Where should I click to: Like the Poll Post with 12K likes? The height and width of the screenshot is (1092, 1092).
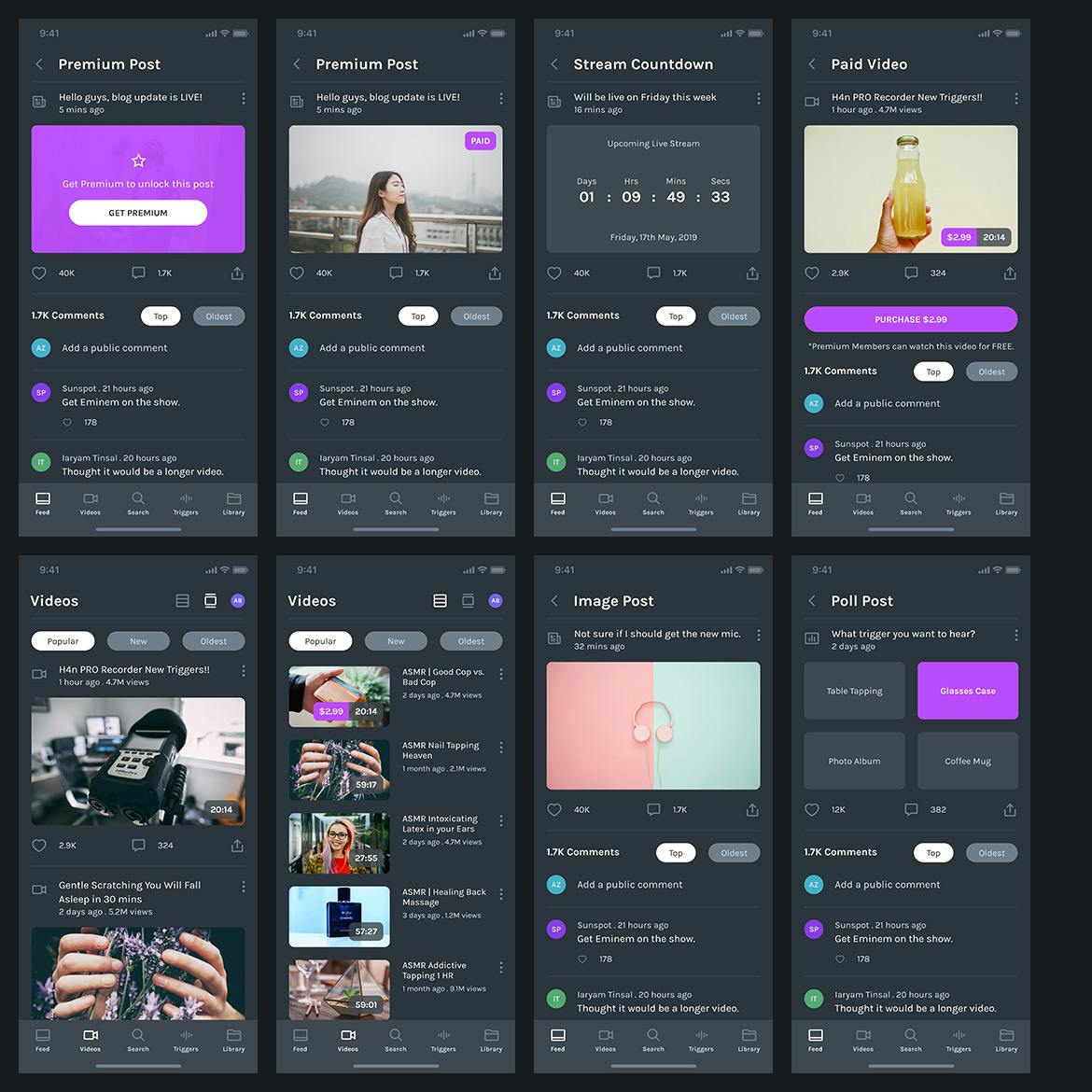[812, 809]
